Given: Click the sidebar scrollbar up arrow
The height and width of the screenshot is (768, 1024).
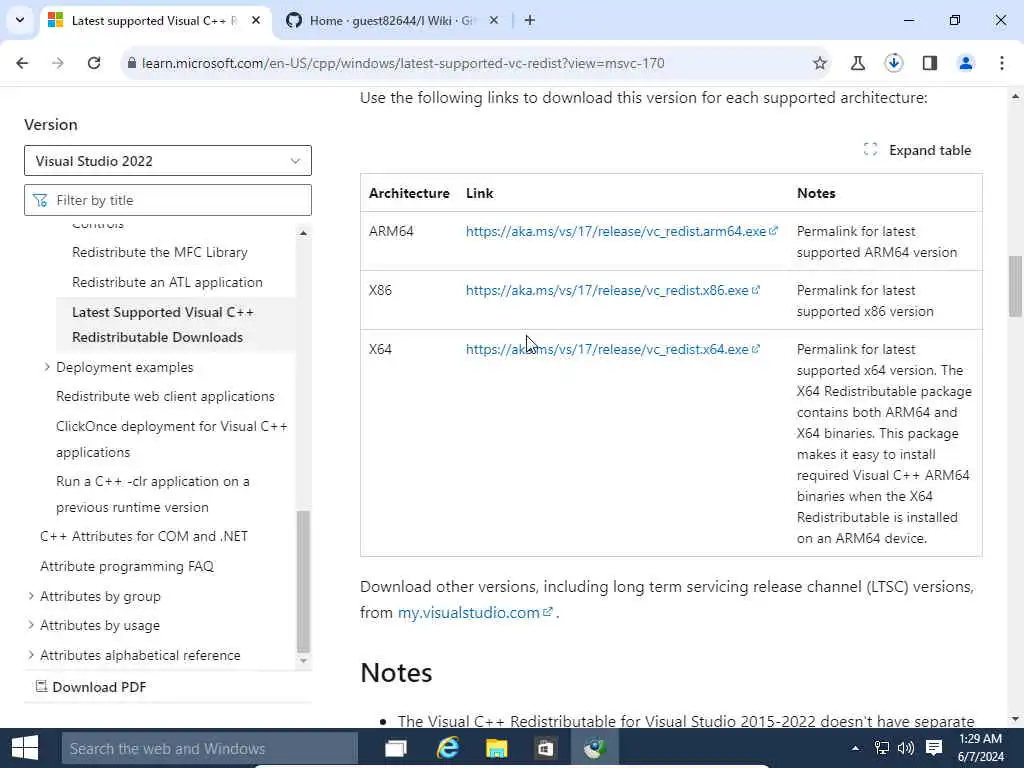Looking at the screenshot, I should 303,233.
